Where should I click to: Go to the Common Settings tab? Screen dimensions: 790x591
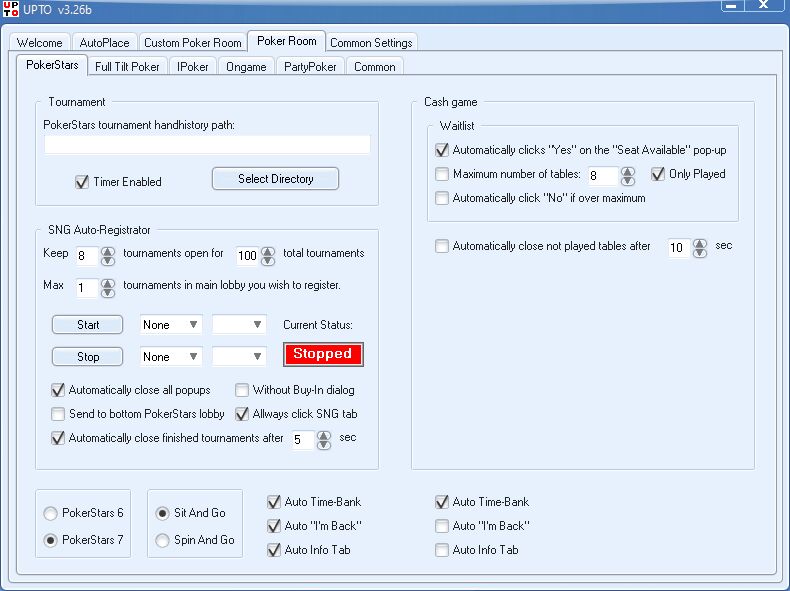point(371,42)
